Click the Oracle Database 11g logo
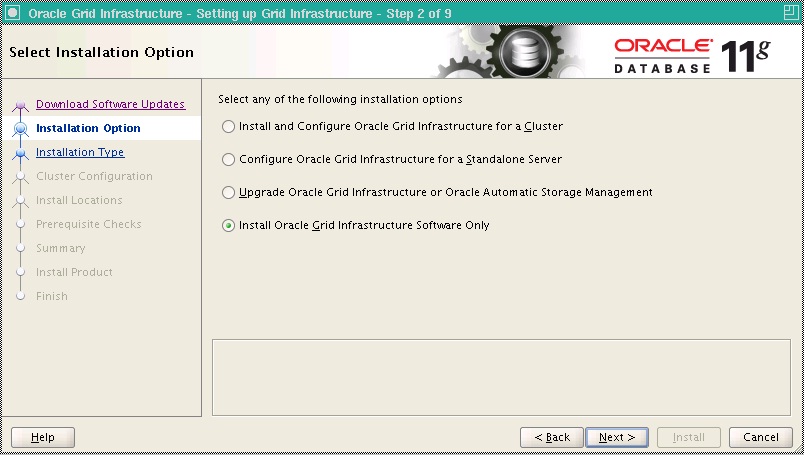Image resolution: width=804 pixels, height=455 pixels. point(692,55)
